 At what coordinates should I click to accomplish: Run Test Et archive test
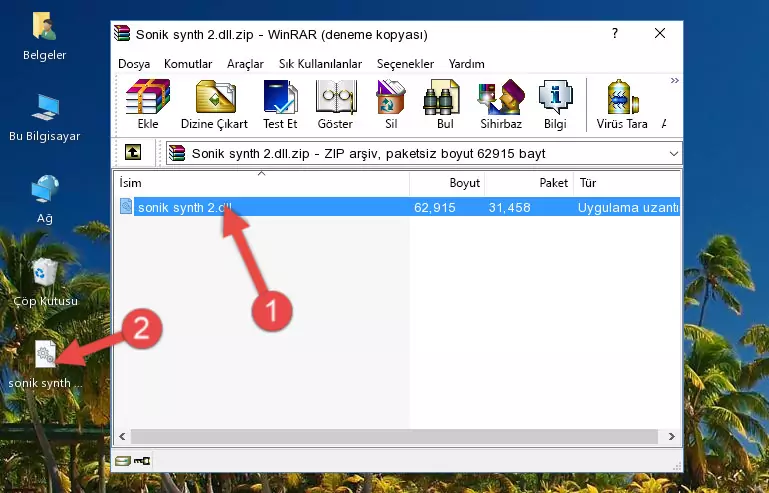[280, 104]
